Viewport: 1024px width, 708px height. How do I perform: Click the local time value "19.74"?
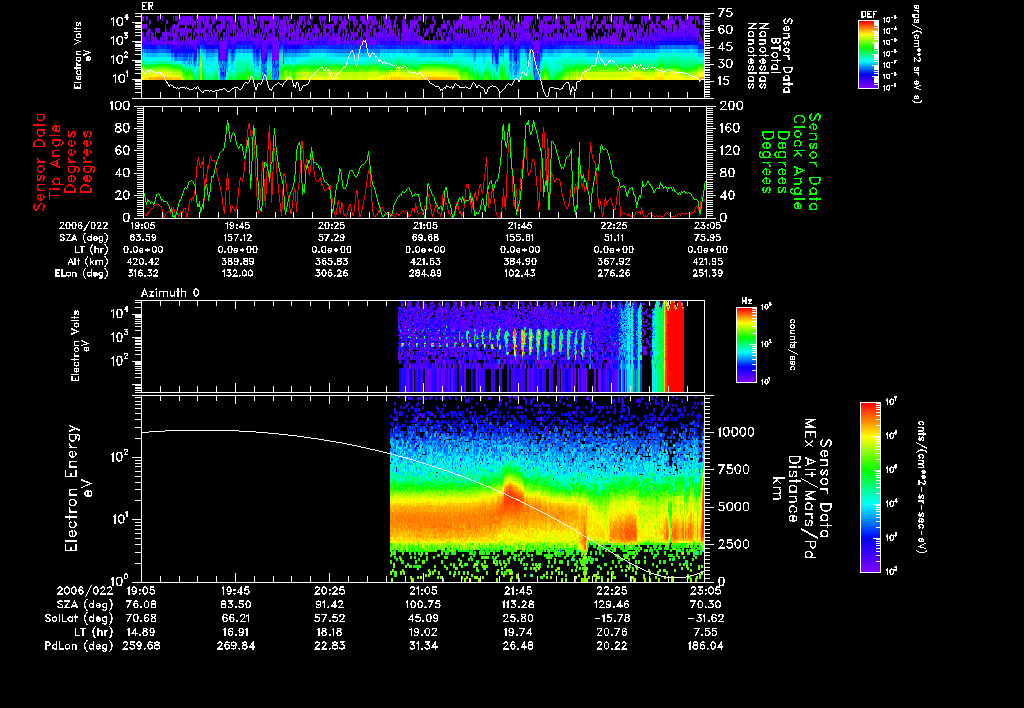[518, 632]
